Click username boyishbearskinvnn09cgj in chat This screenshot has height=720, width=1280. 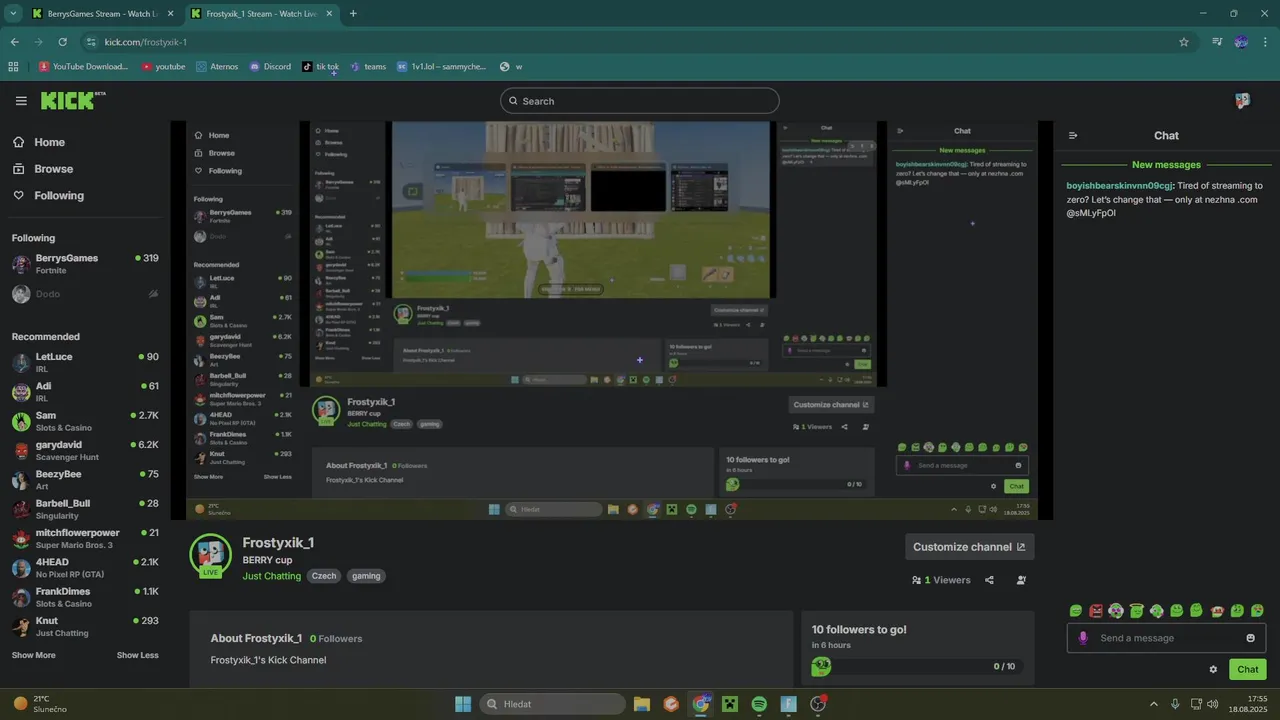tap(1120, 186)
